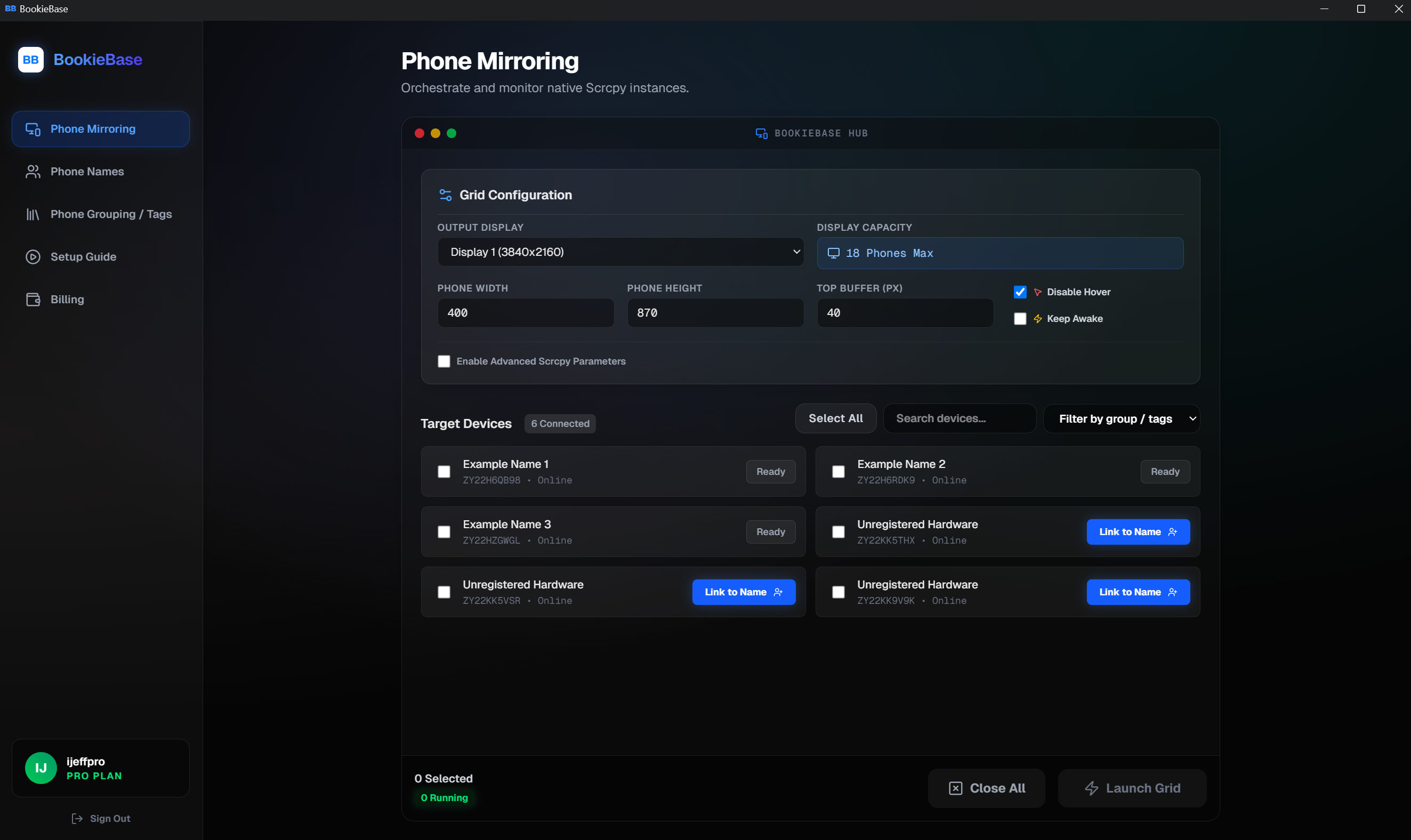Click the 6 Connected badge
The width and height of the screenshot is (1411, 840).
(560, 424)
